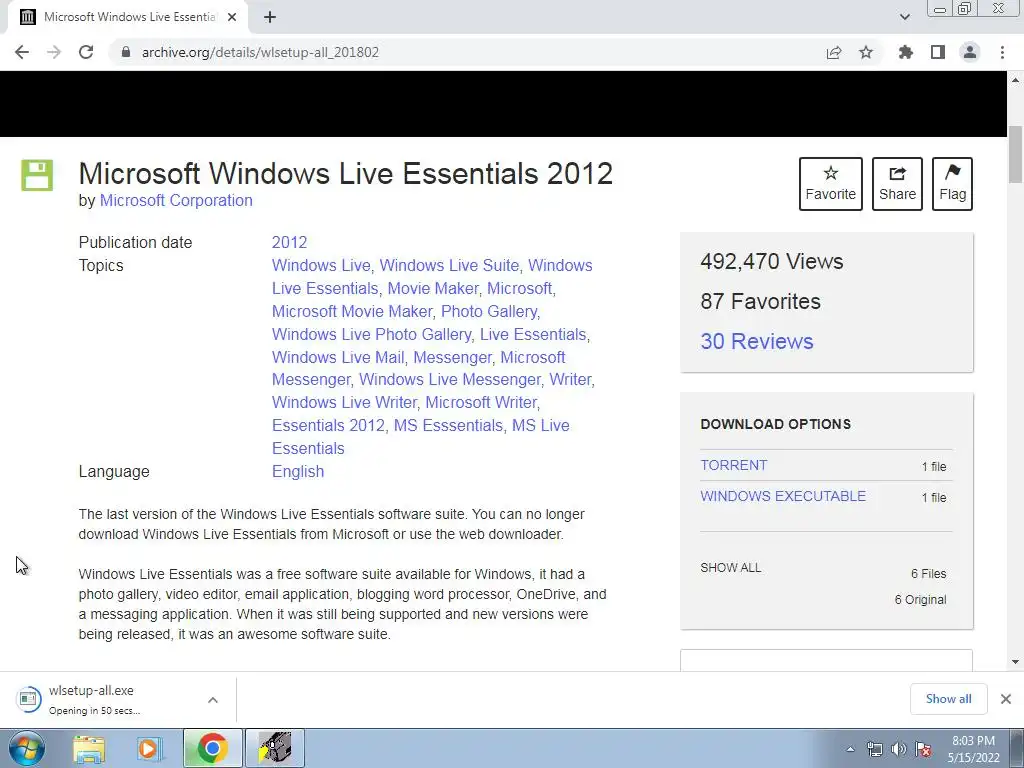Select the Microsoft Windows Live Essentials tab

129,17
